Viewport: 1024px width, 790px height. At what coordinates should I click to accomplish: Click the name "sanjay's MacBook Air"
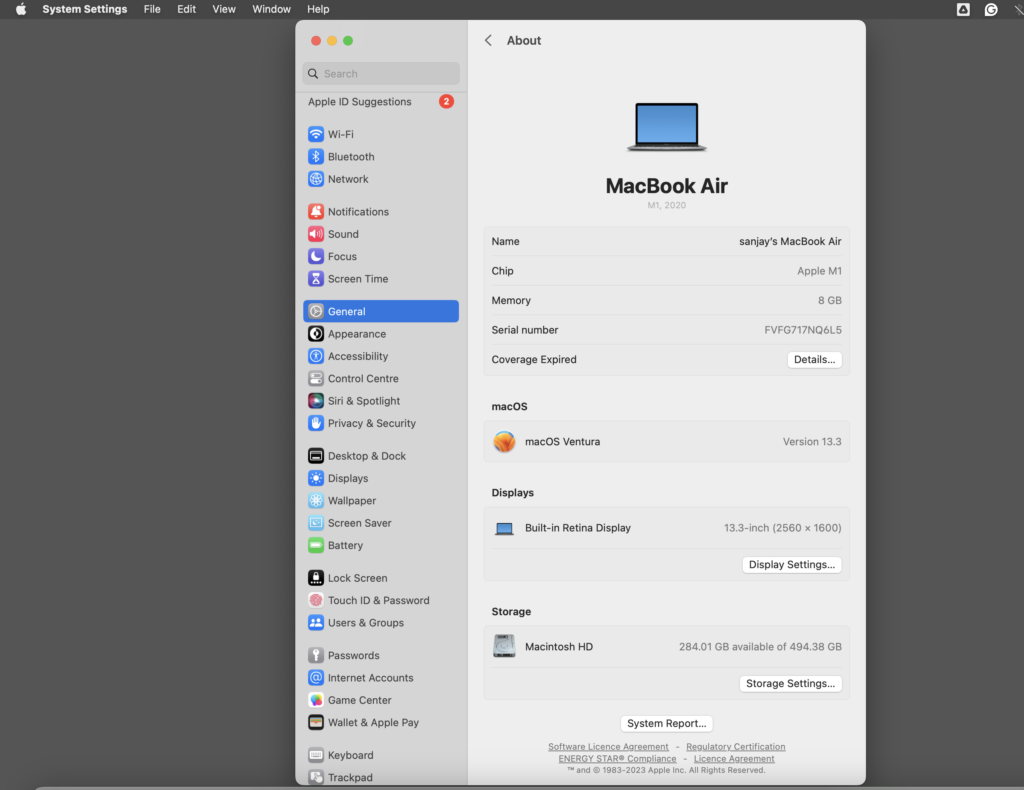(790, 242)
